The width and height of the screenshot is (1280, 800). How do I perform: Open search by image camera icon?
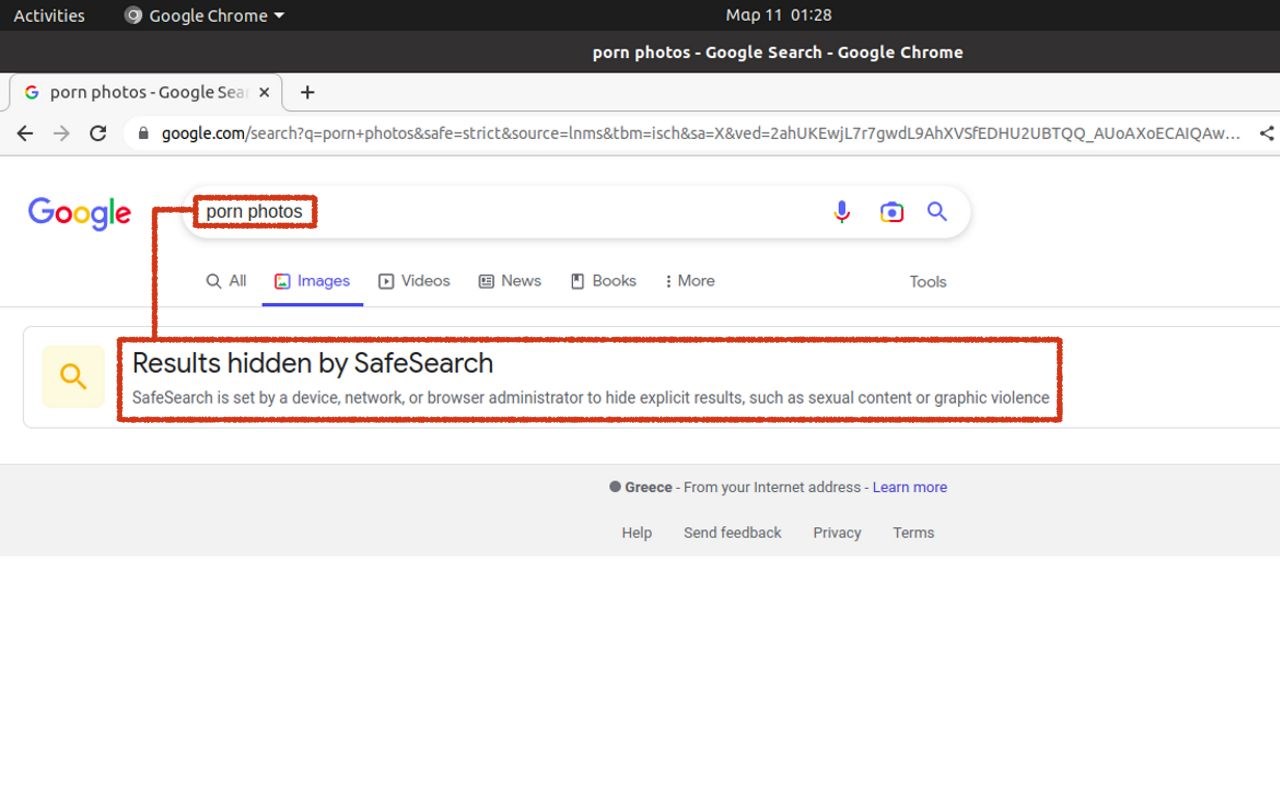coord(891,212)
